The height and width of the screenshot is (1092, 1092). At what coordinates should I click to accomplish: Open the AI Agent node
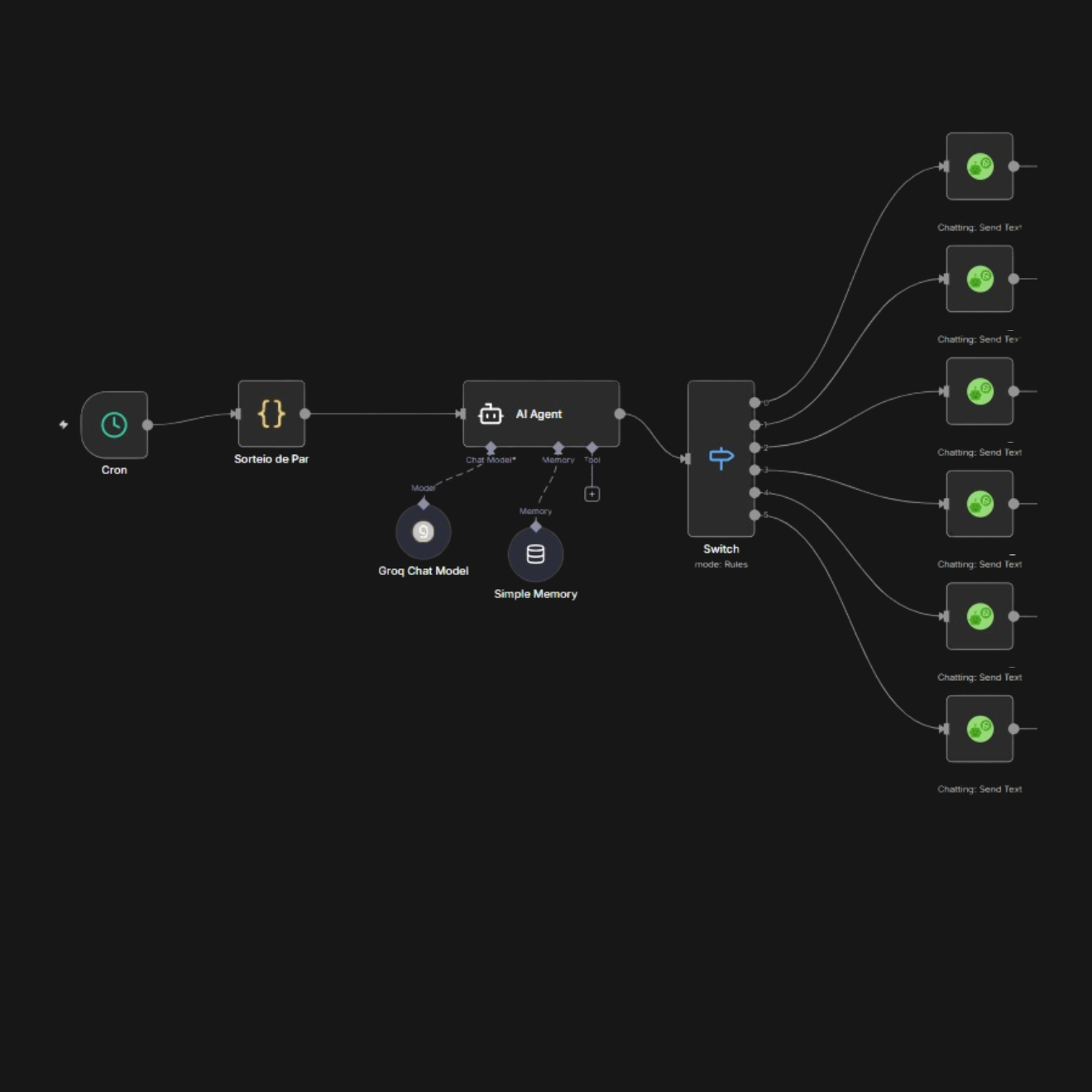pos(541,414)
